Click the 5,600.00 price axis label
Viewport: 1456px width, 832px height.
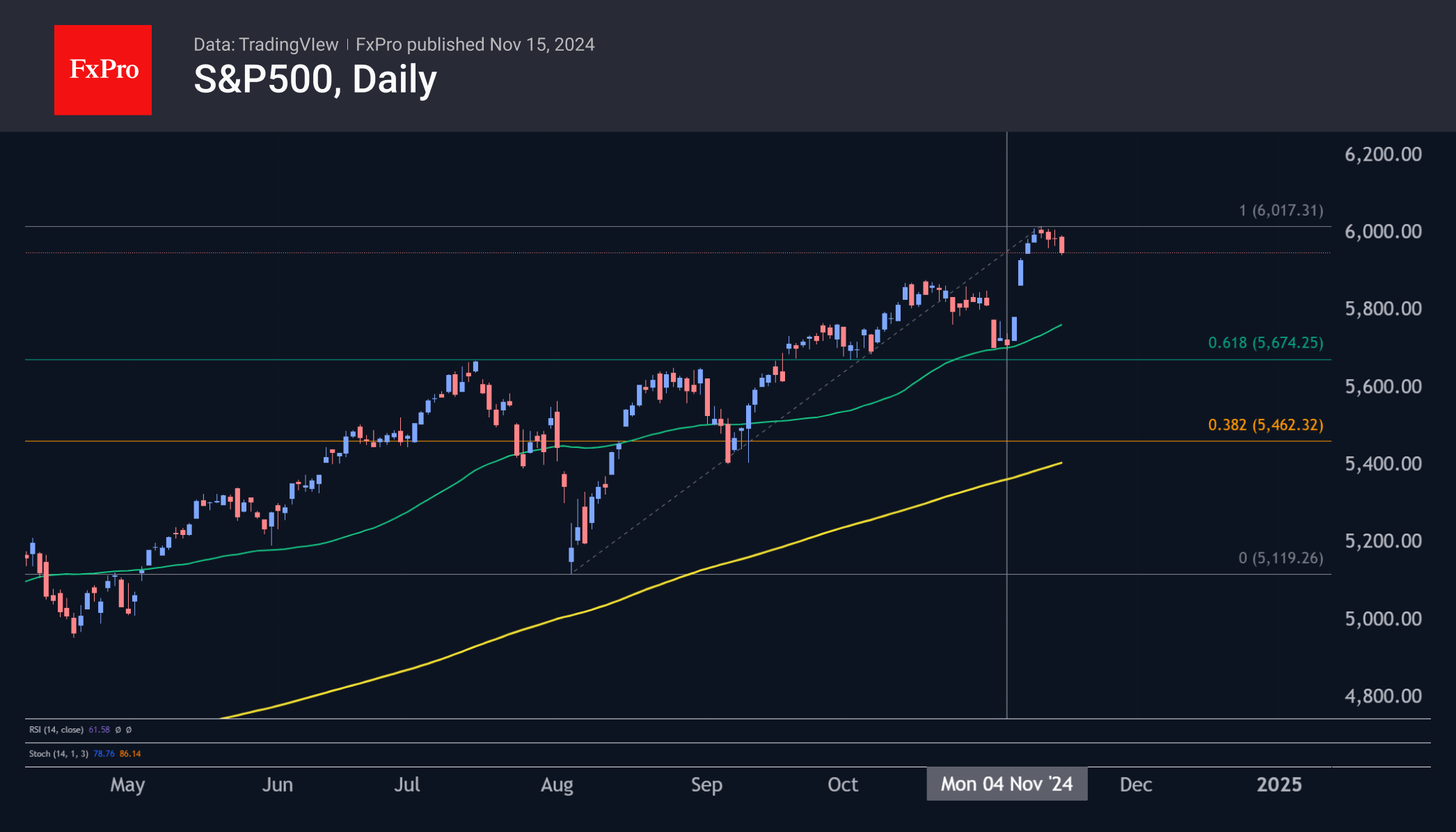1383,387
